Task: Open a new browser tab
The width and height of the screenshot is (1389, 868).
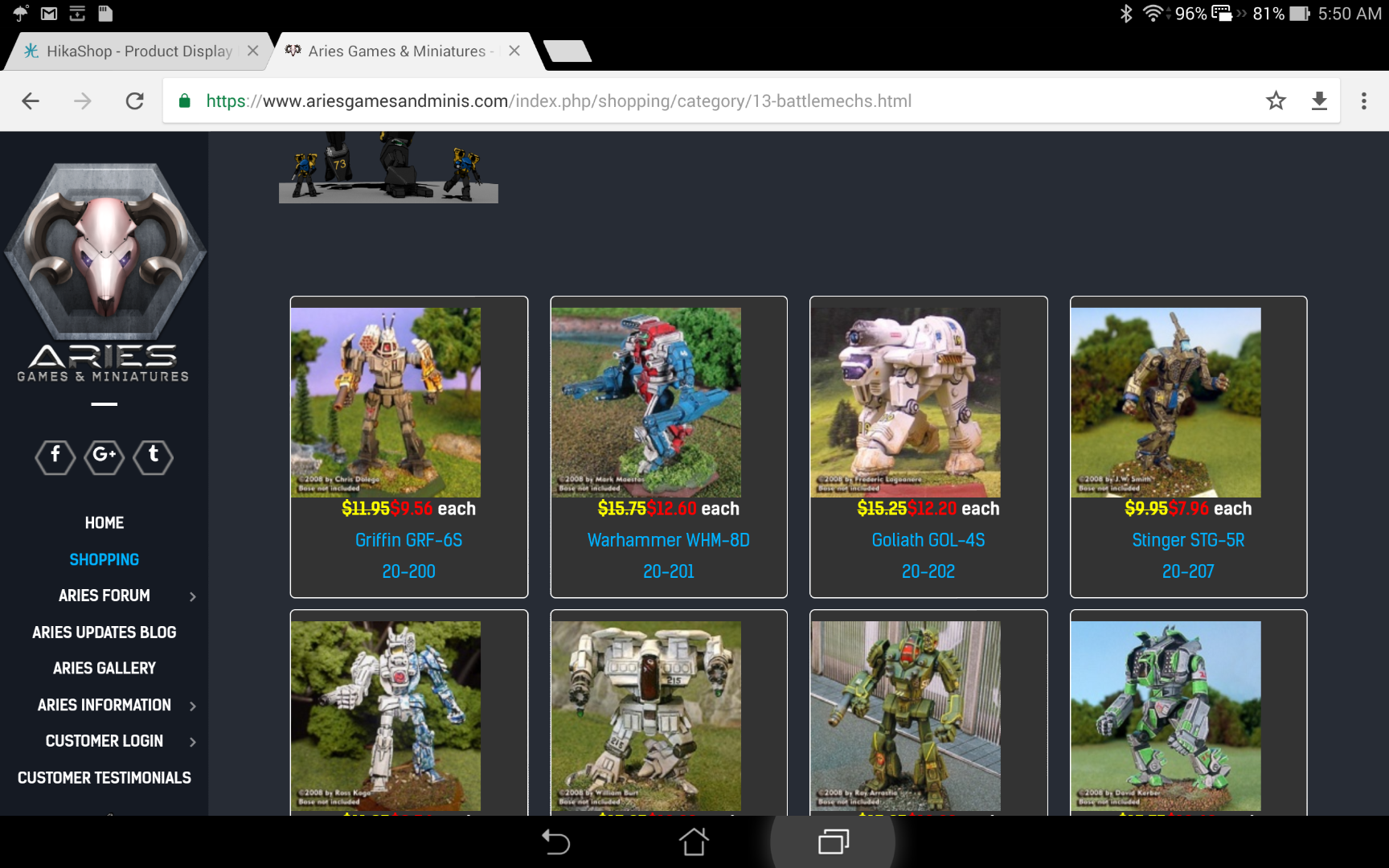Action: (567, 51)
